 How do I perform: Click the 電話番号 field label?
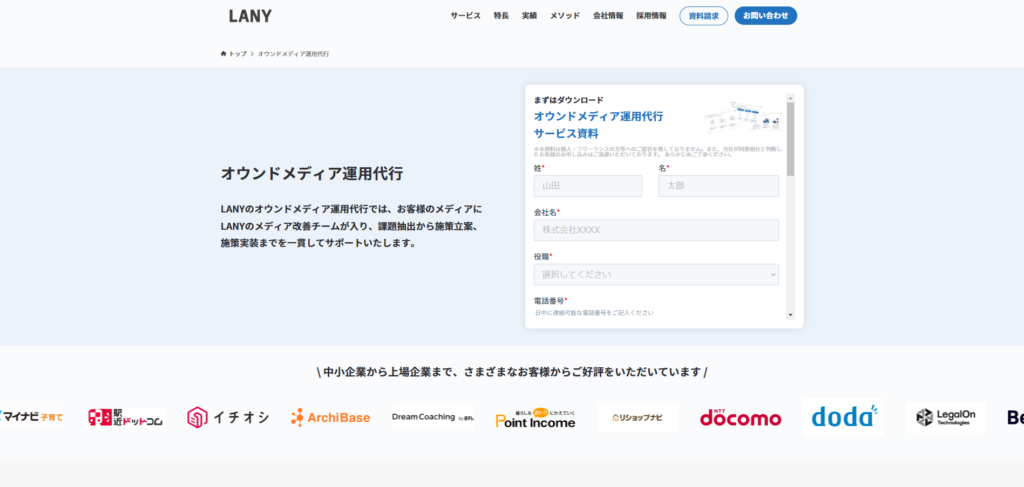pos(551,301)
